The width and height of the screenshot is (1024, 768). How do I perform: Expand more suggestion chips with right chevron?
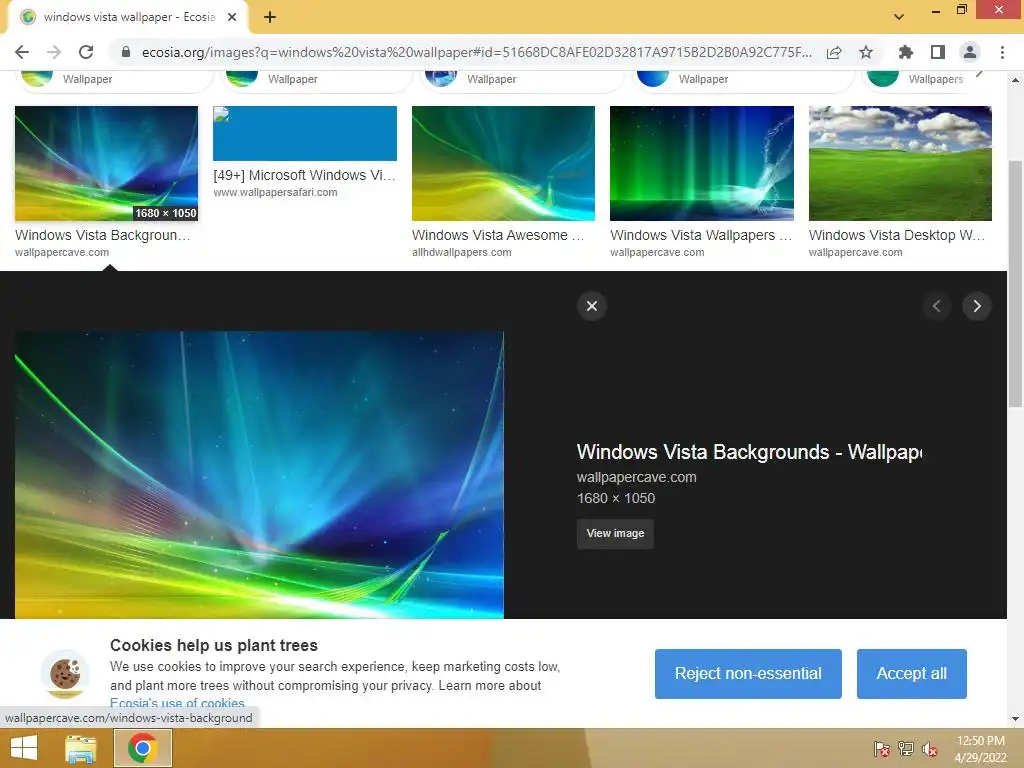point(979,74)
